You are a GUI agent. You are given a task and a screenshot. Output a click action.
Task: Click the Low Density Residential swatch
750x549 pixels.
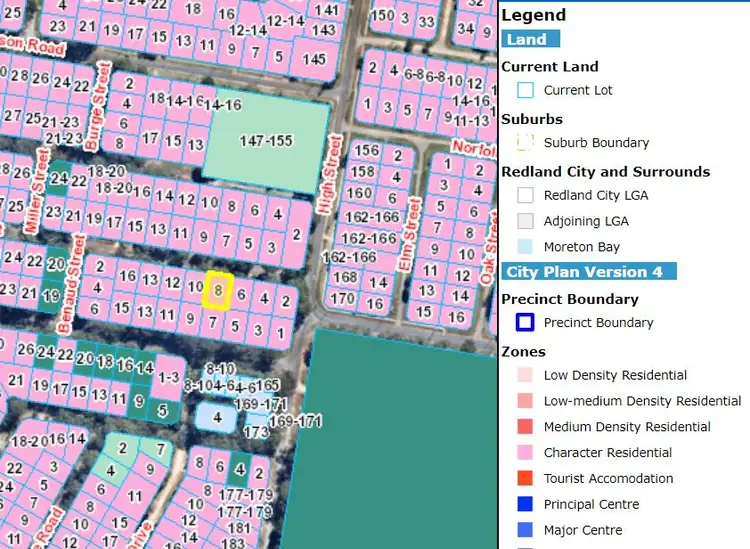[x=525, y=375]
